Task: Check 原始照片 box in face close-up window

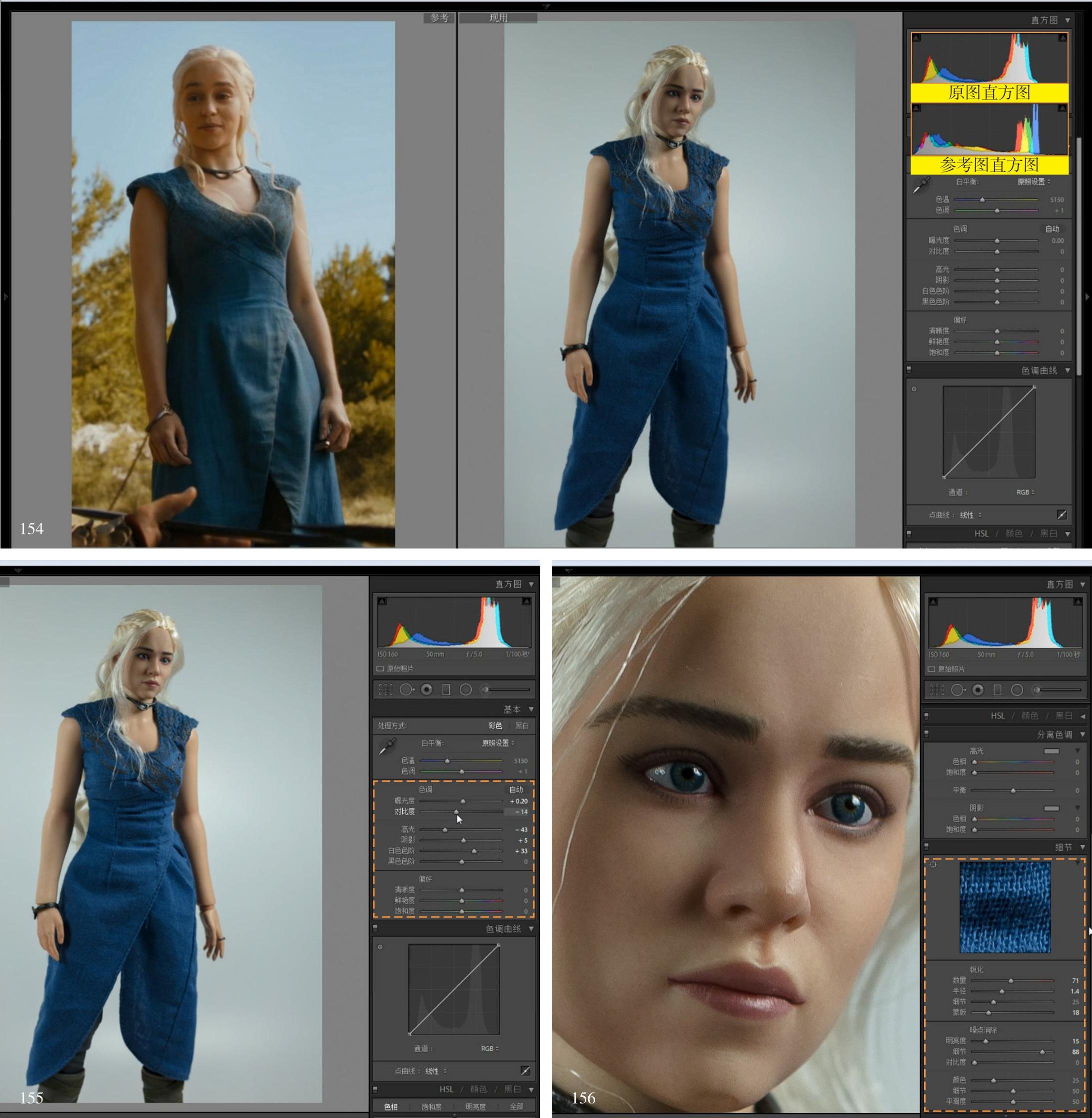Action: click(x=932, y=669)
